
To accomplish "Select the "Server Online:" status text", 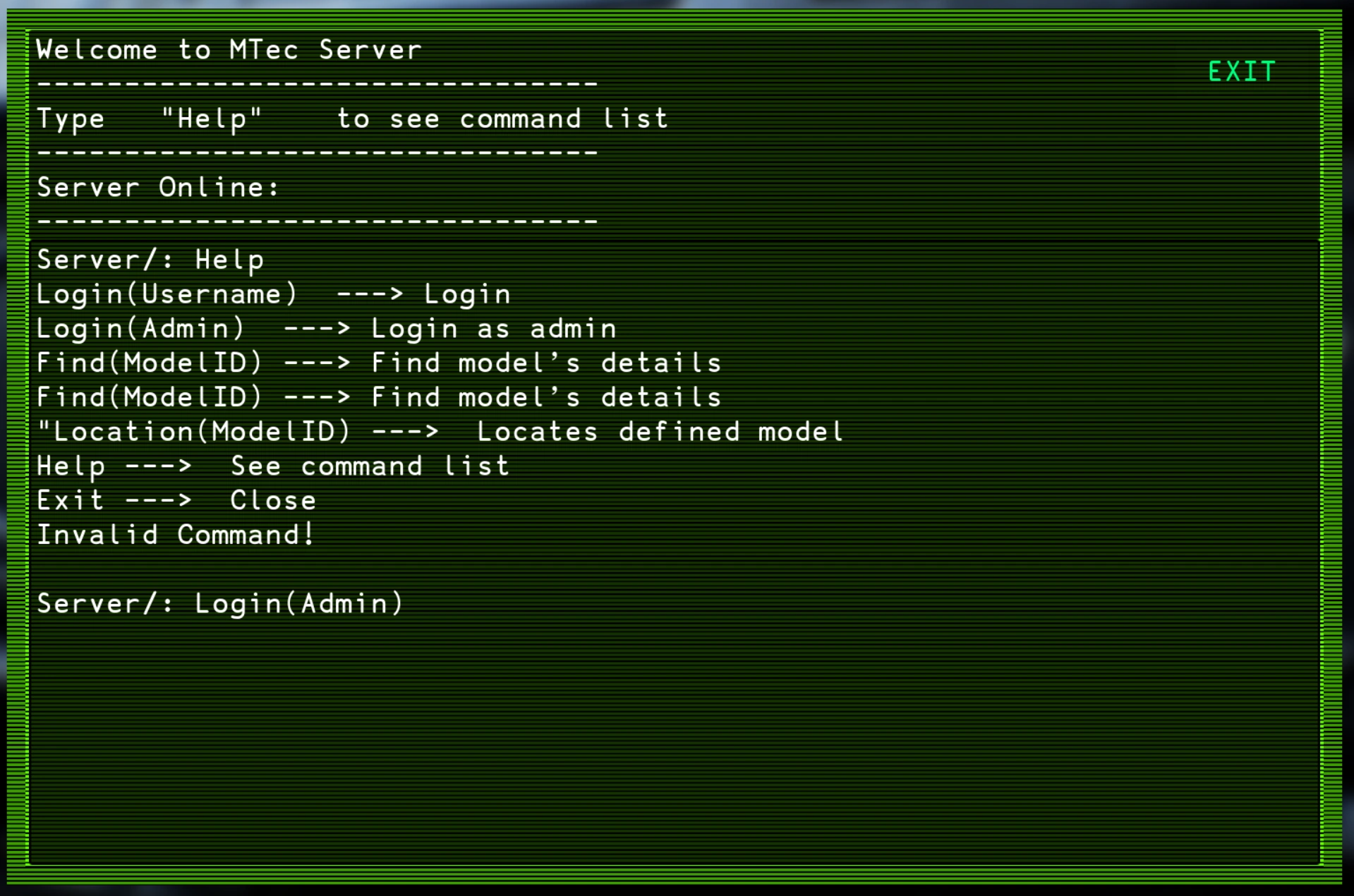I will (x=158, y=188).
